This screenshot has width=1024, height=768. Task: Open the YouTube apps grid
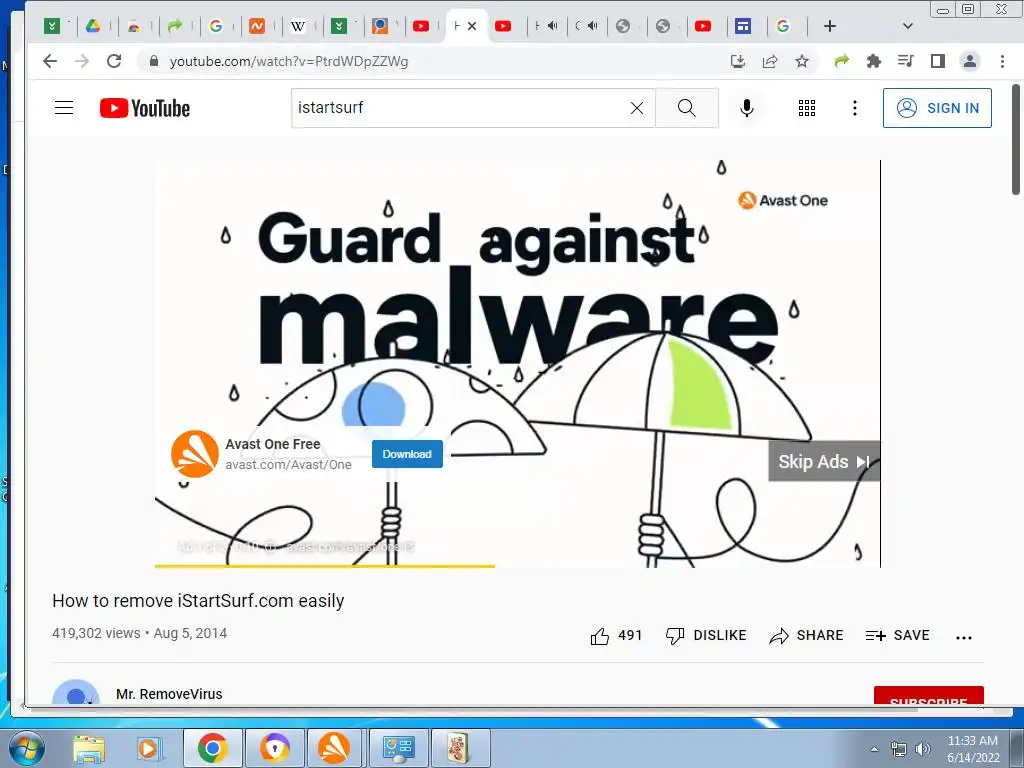tap(807, 108)
